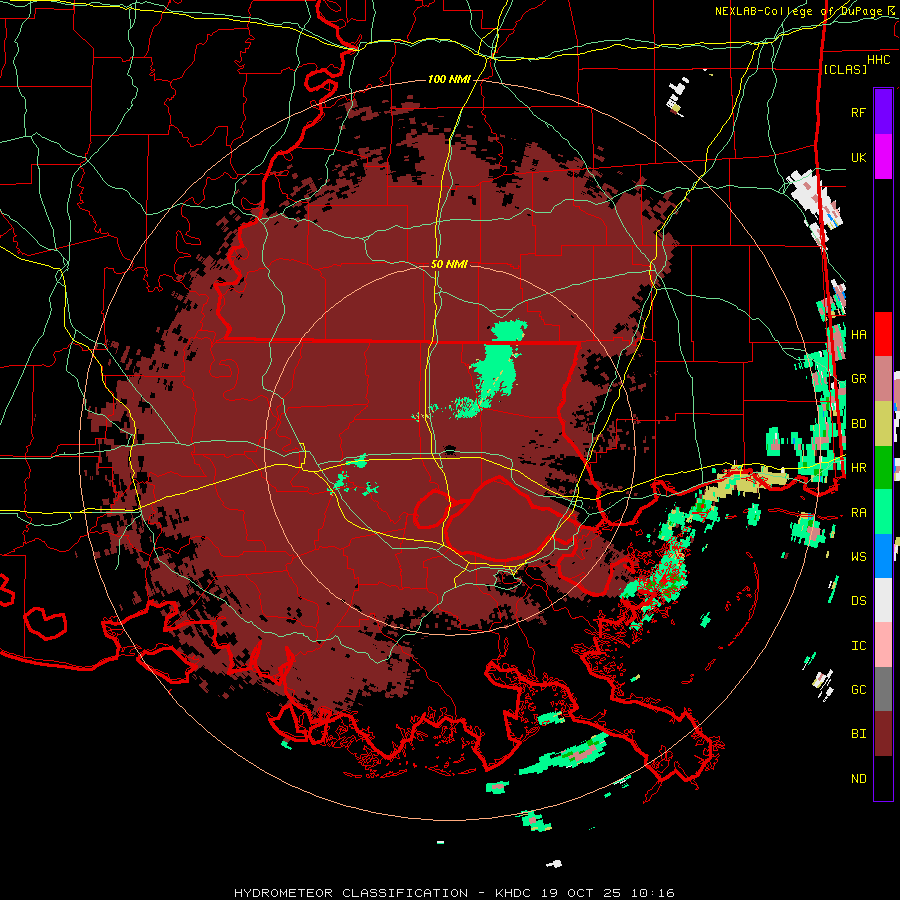This screenshot has width=900, height=900.
Task: Click the UK legend label
Action: point(858,157)
